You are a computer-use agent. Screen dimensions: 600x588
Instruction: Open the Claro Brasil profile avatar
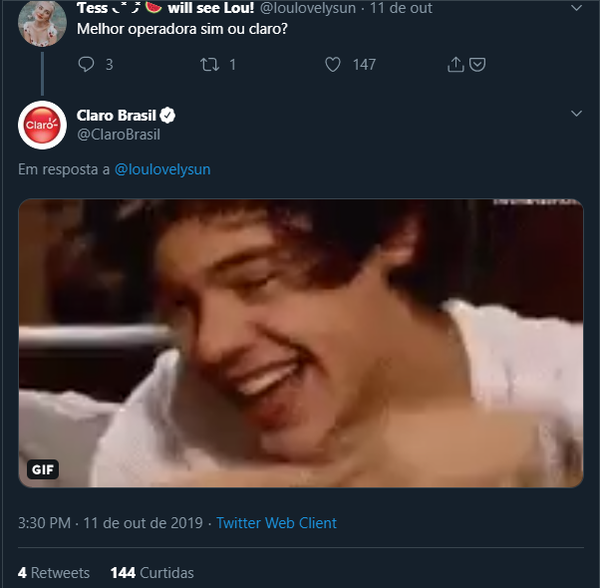(42, 124)
